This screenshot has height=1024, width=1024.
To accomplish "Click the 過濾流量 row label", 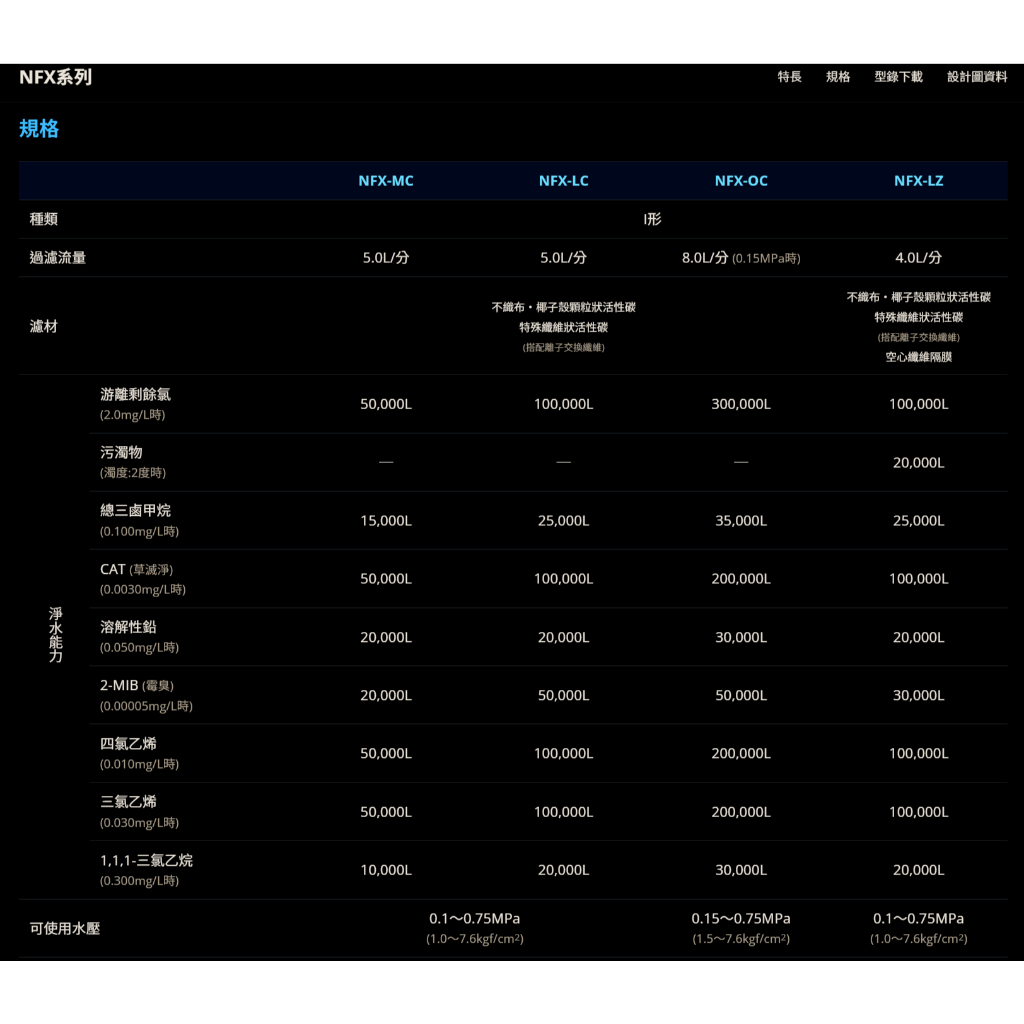I will (x=58, y=258).
